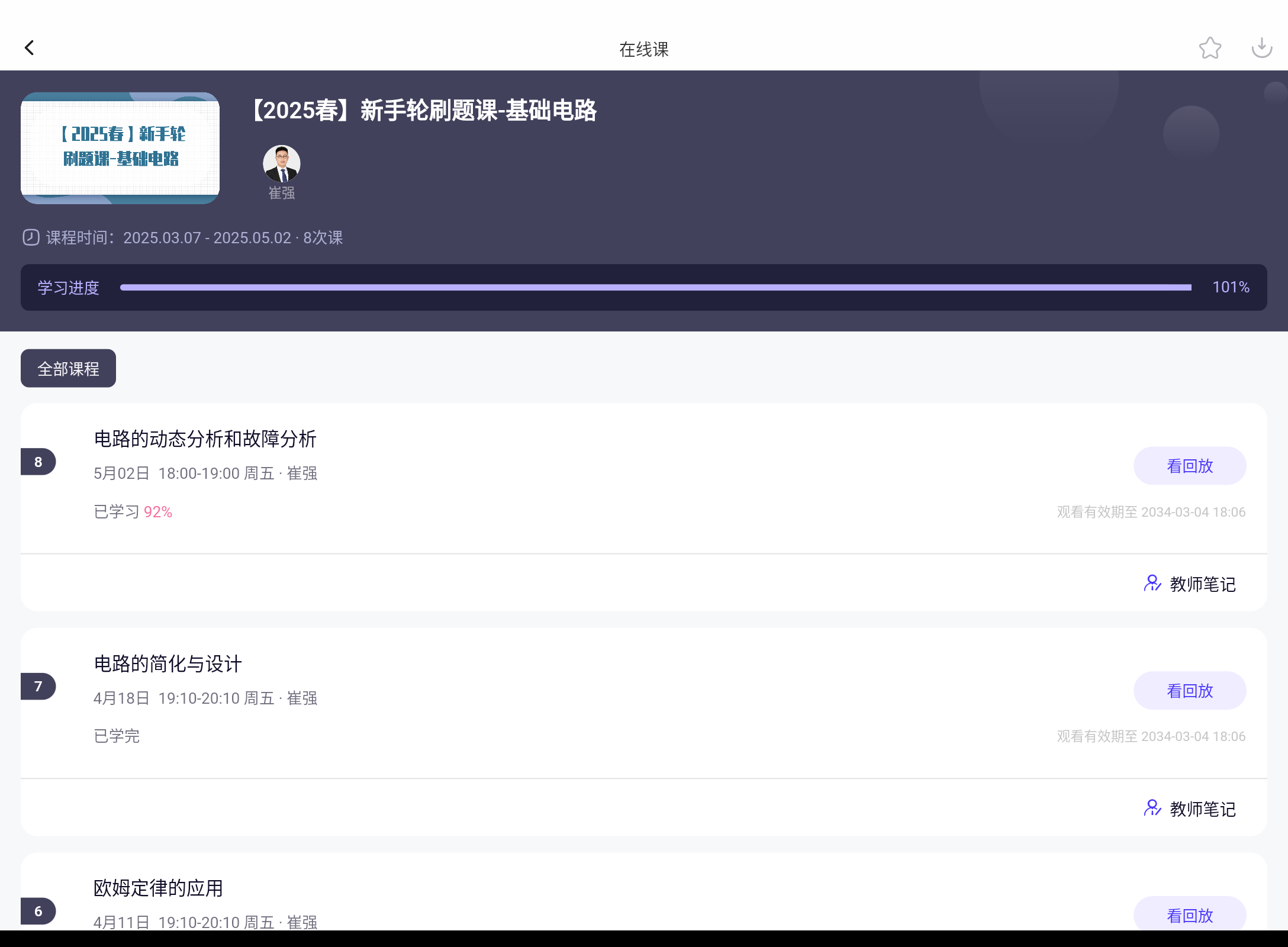The image size is (1288, 947).
Task: Tap the clock icon beside 课程时间
Action: [x=31, y=237]
